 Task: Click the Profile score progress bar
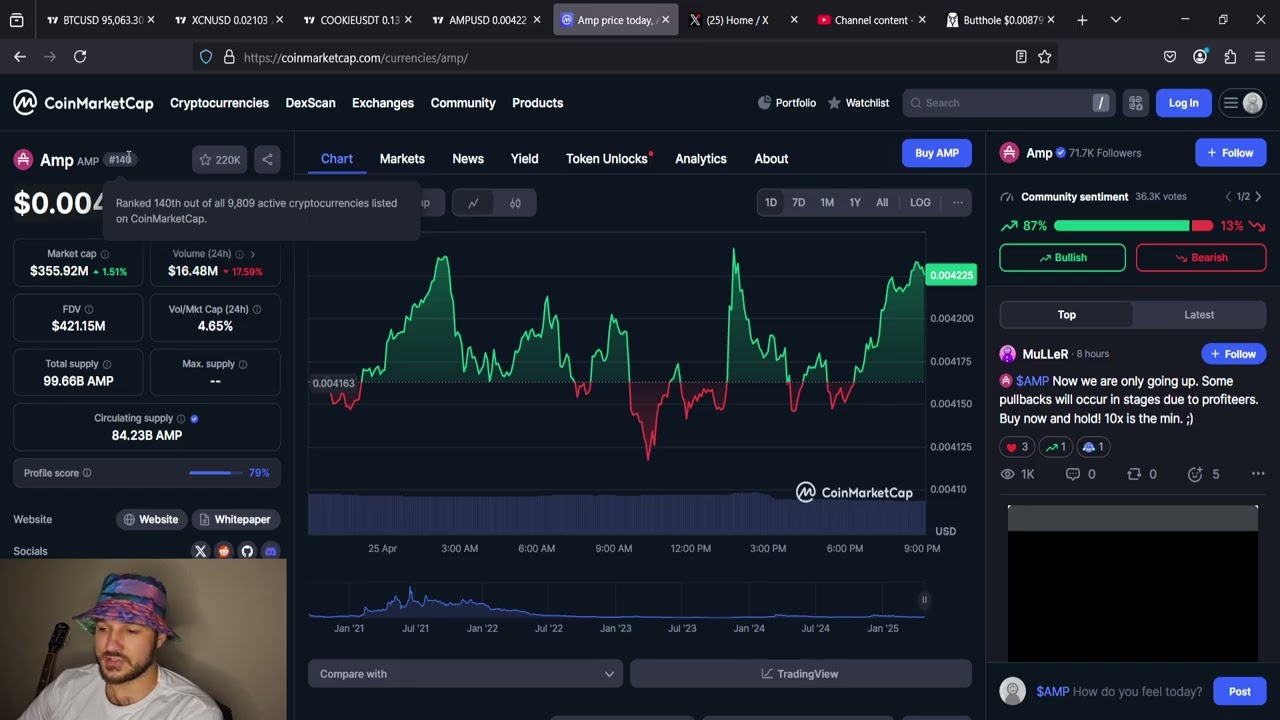point(215,473)
